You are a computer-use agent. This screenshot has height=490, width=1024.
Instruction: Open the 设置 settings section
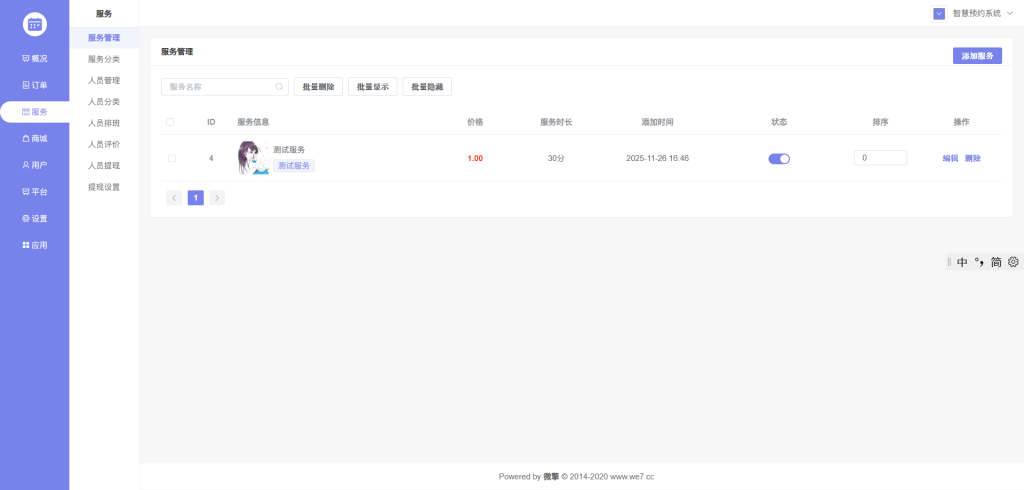(x=35, y=219)
